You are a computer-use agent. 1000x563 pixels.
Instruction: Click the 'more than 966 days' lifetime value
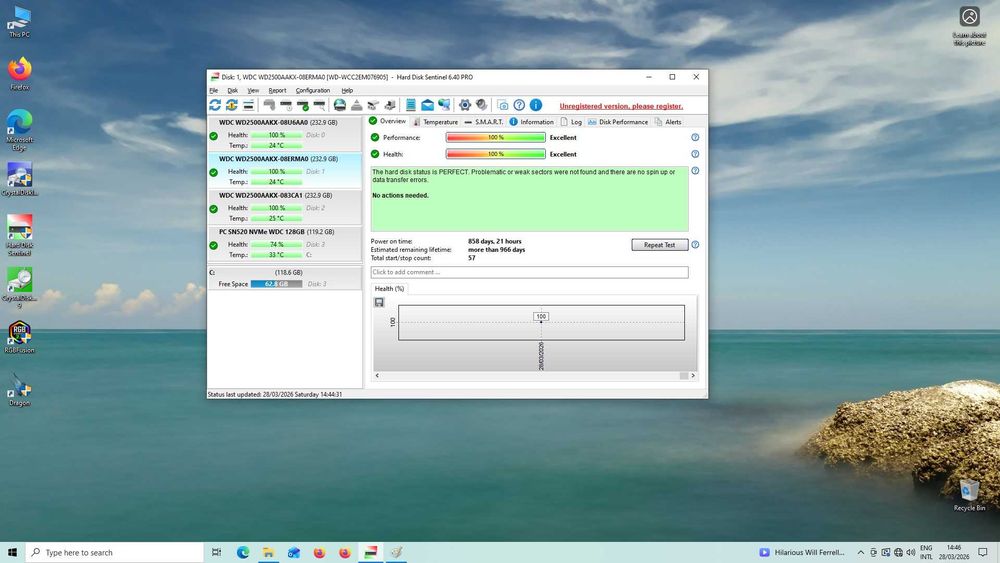tap(497, 250)
